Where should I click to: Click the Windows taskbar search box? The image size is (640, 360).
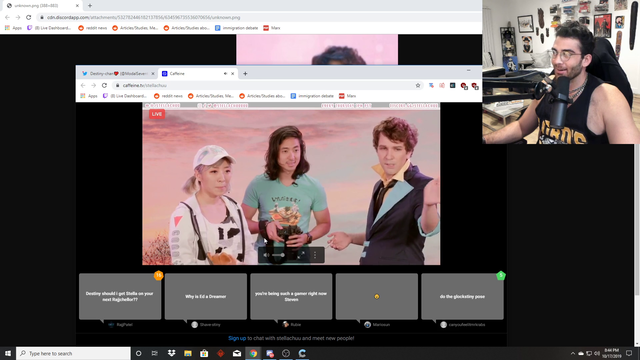(73, 353)
